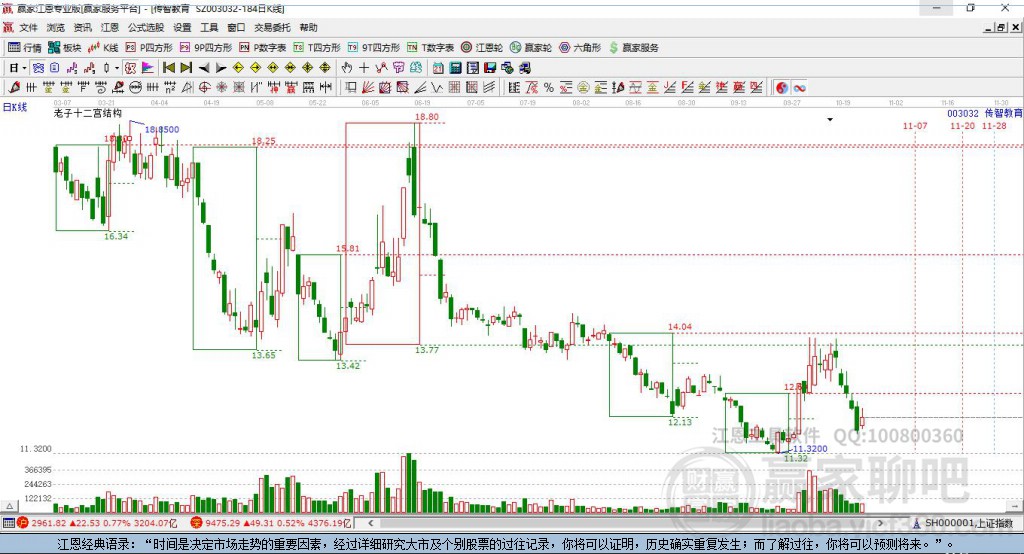Expand the 日 period dropdown arrow
Viewport: 1024px width, 554px height.
pyautogui.click(x=24, y=68)
